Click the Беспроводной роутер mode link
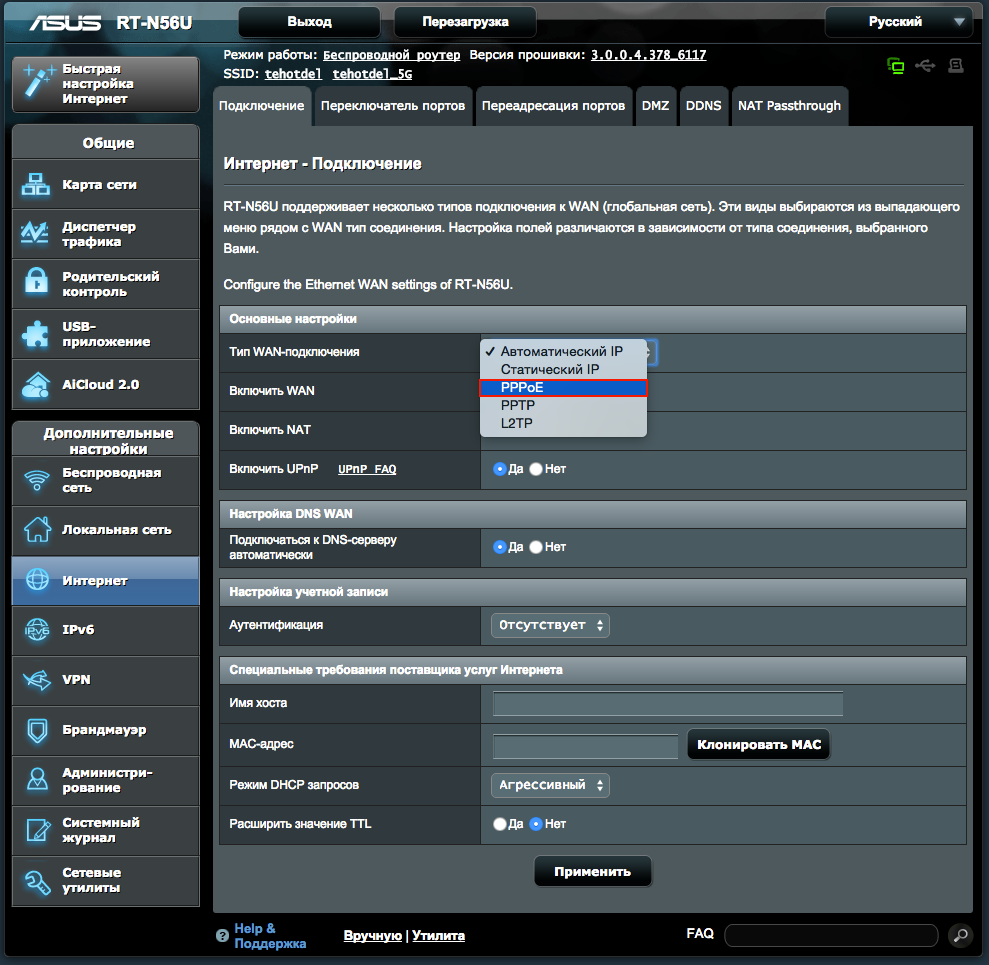The width and height of the screenshot is (989, 965). (x=392, y=55)
